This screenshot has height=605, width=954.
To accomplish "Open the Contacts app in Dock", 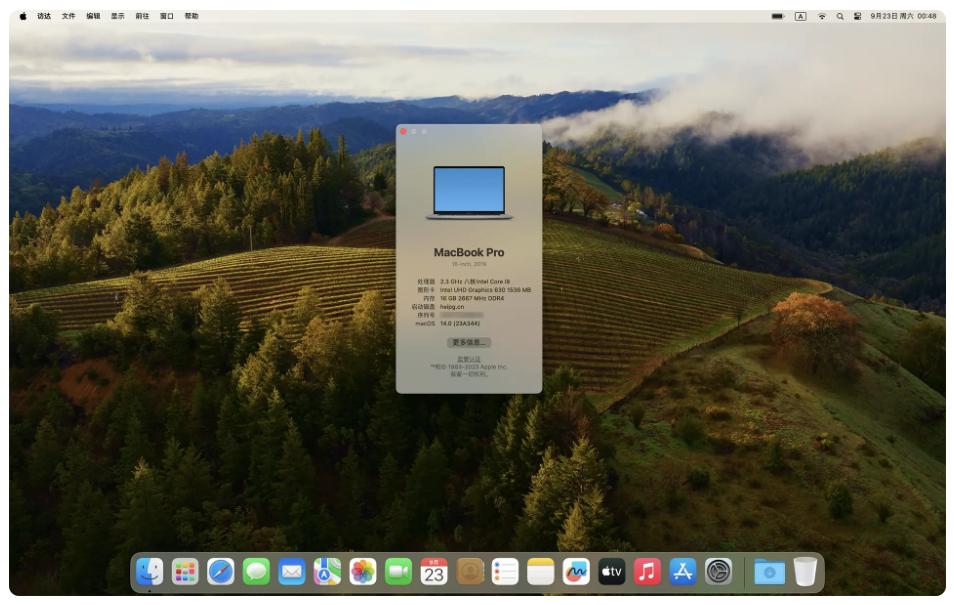I will [x=470, y=572].
